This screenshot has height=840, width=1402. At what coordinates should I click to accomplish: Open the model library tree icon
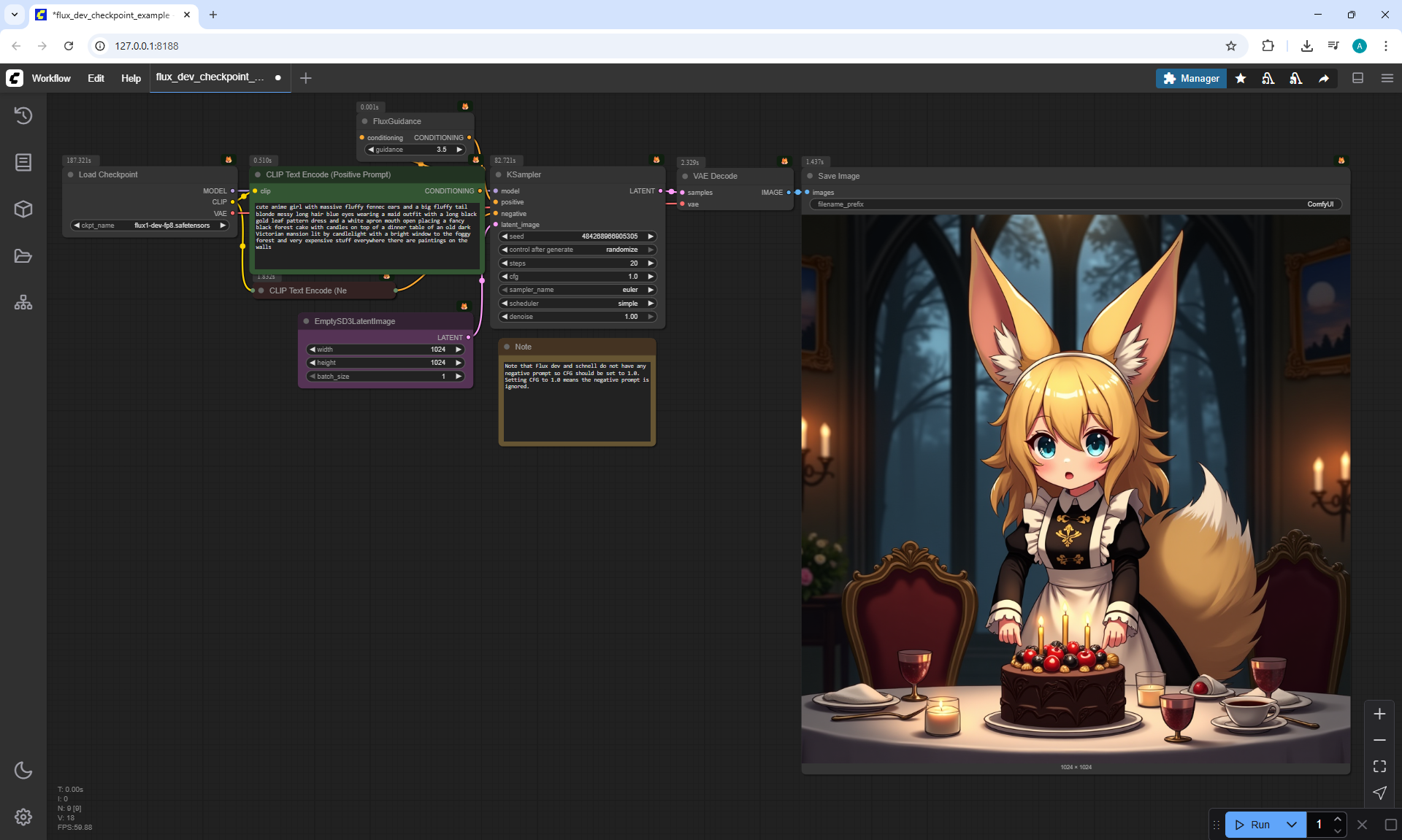click(x=23, y=303)
